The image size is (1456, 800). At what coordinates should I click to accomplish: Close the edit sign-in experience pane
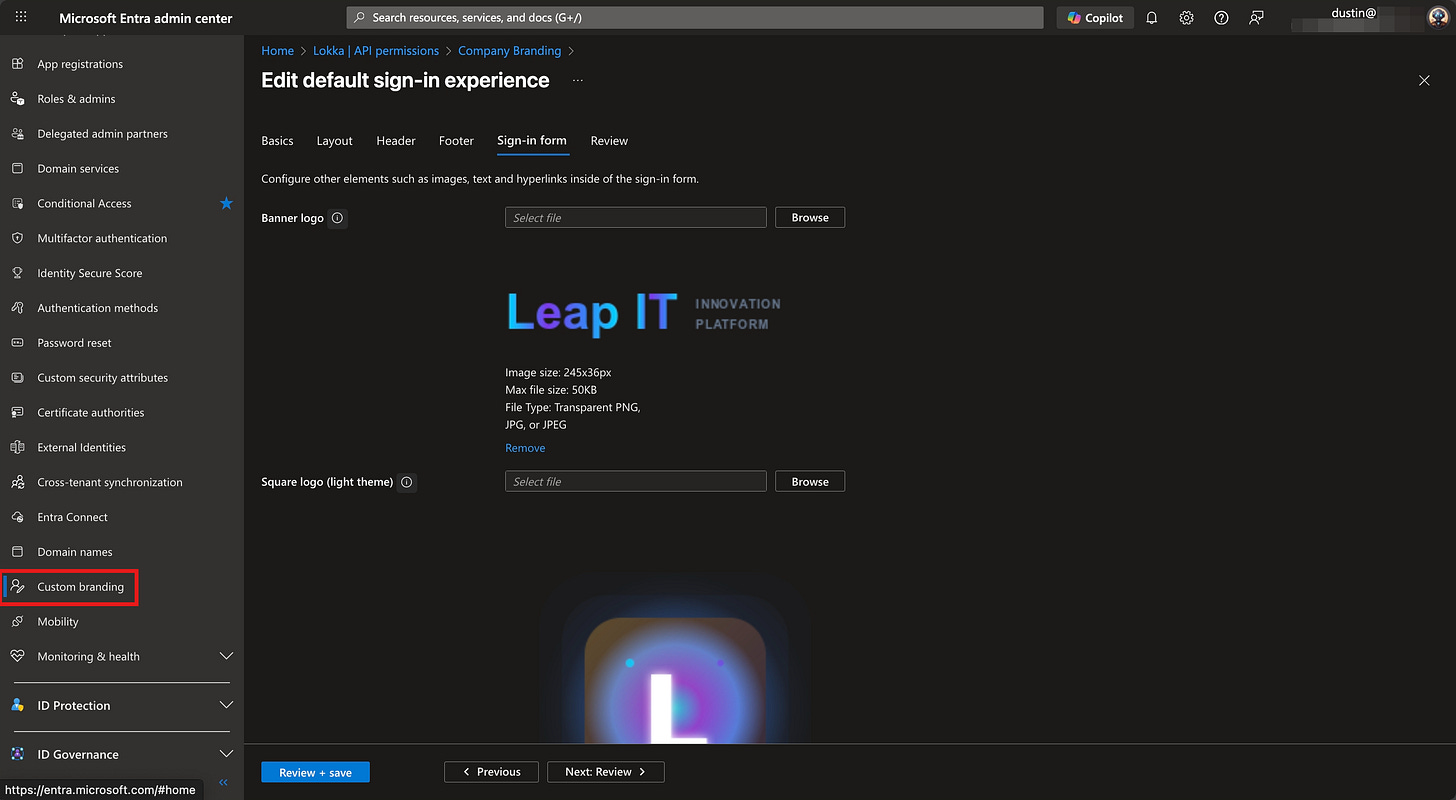pos(1424,80)
